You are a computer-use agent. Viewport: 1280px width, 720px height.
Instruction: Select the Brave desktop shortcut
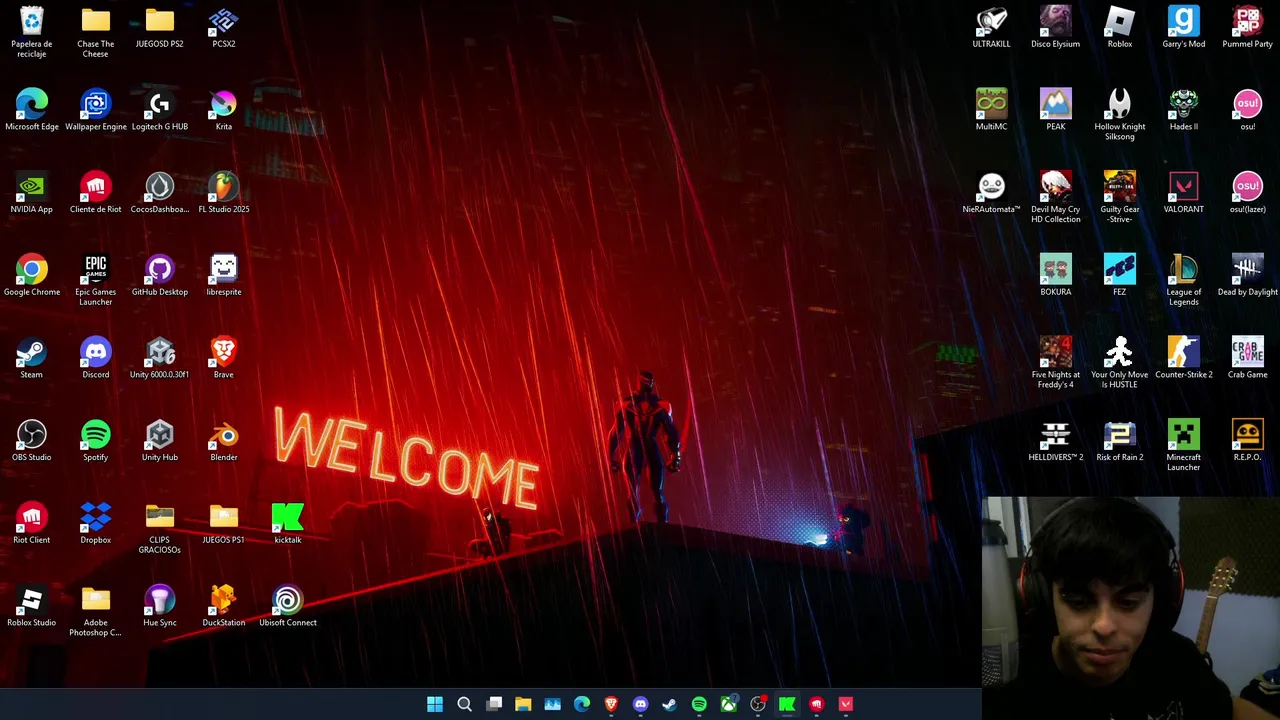(224, 358)
